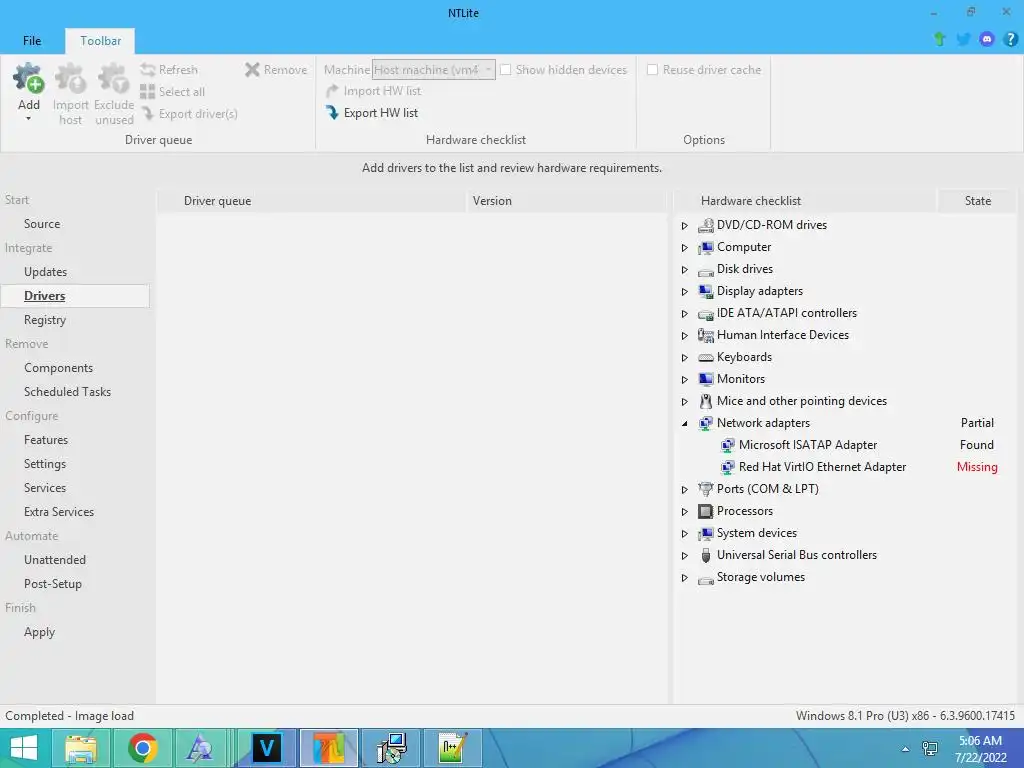
Task: Open the Features page
Action: pyautogui.click(x=46, y=440)
